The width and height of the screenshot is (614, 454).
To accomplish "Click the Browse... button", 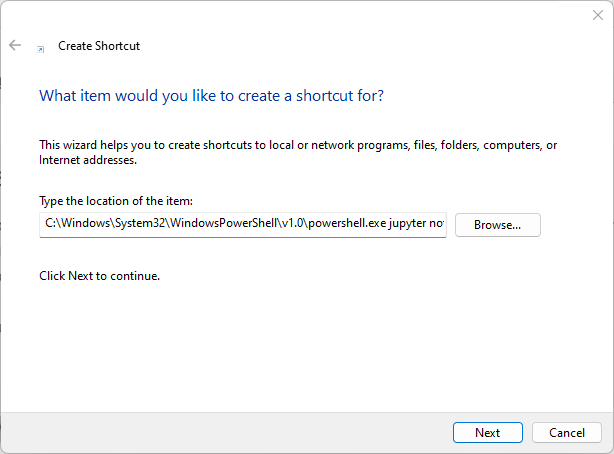I will point(497,225).
